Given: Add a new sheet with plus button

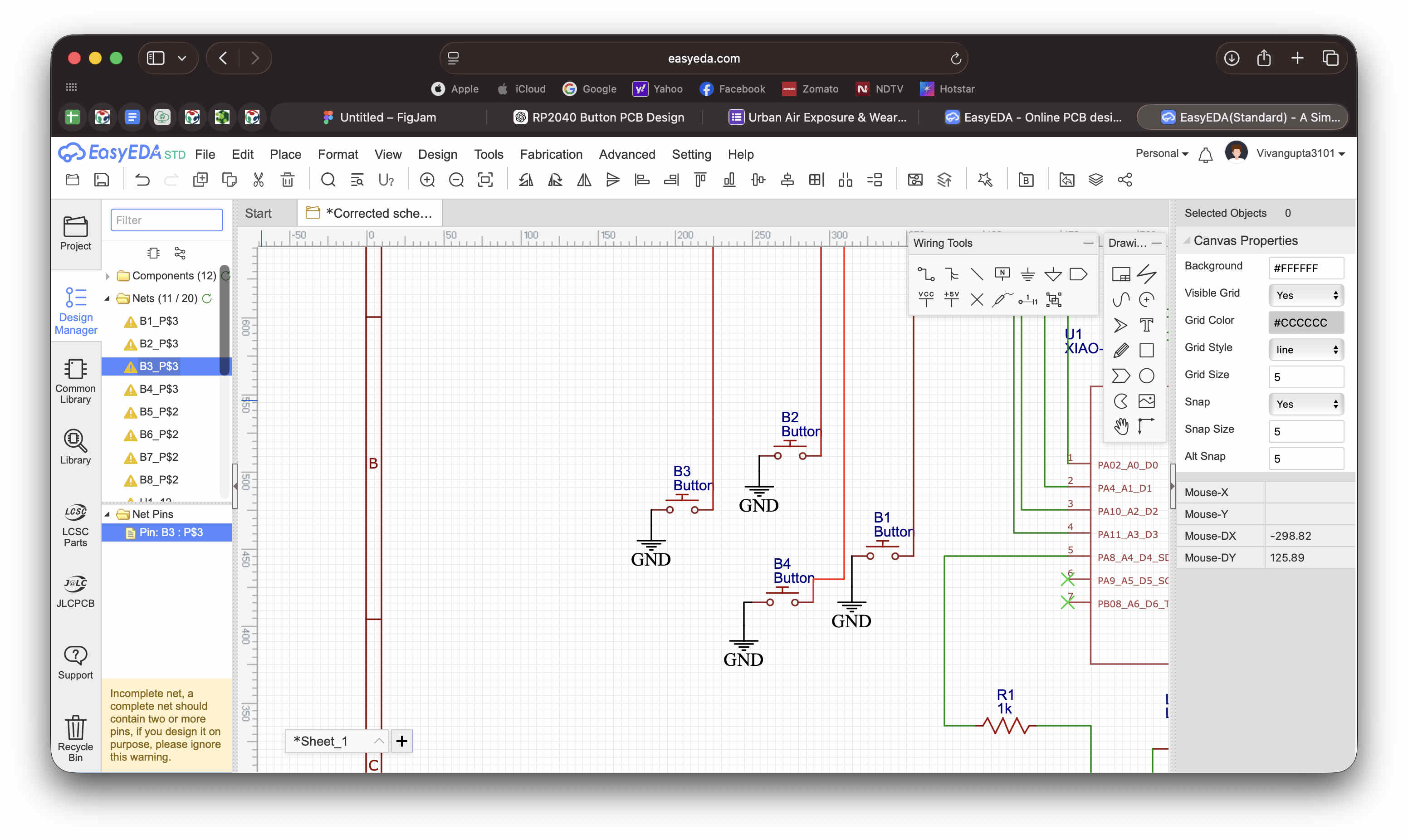Looking at the screenshot, I should (402, 741).
